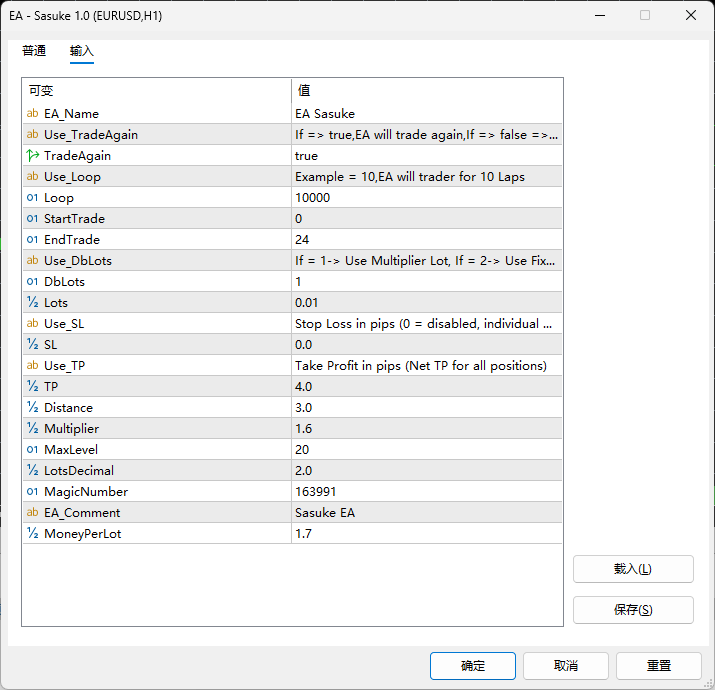This screenshot has width=715, height=690.
Task: Select the Use_SL Stop Loss description text
Action: pyautogui.click(x=423, y=324)
